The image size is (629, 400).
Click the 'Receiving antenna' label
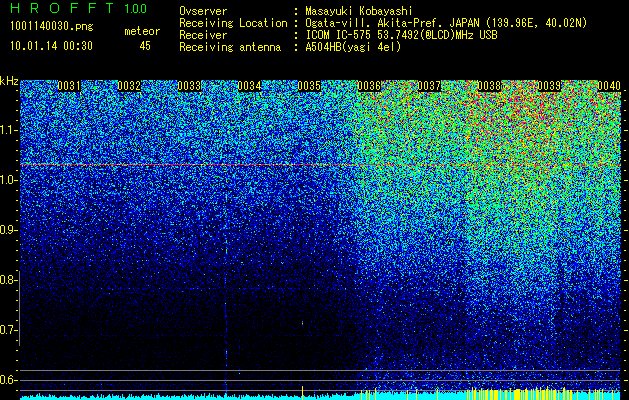point(230,47)
